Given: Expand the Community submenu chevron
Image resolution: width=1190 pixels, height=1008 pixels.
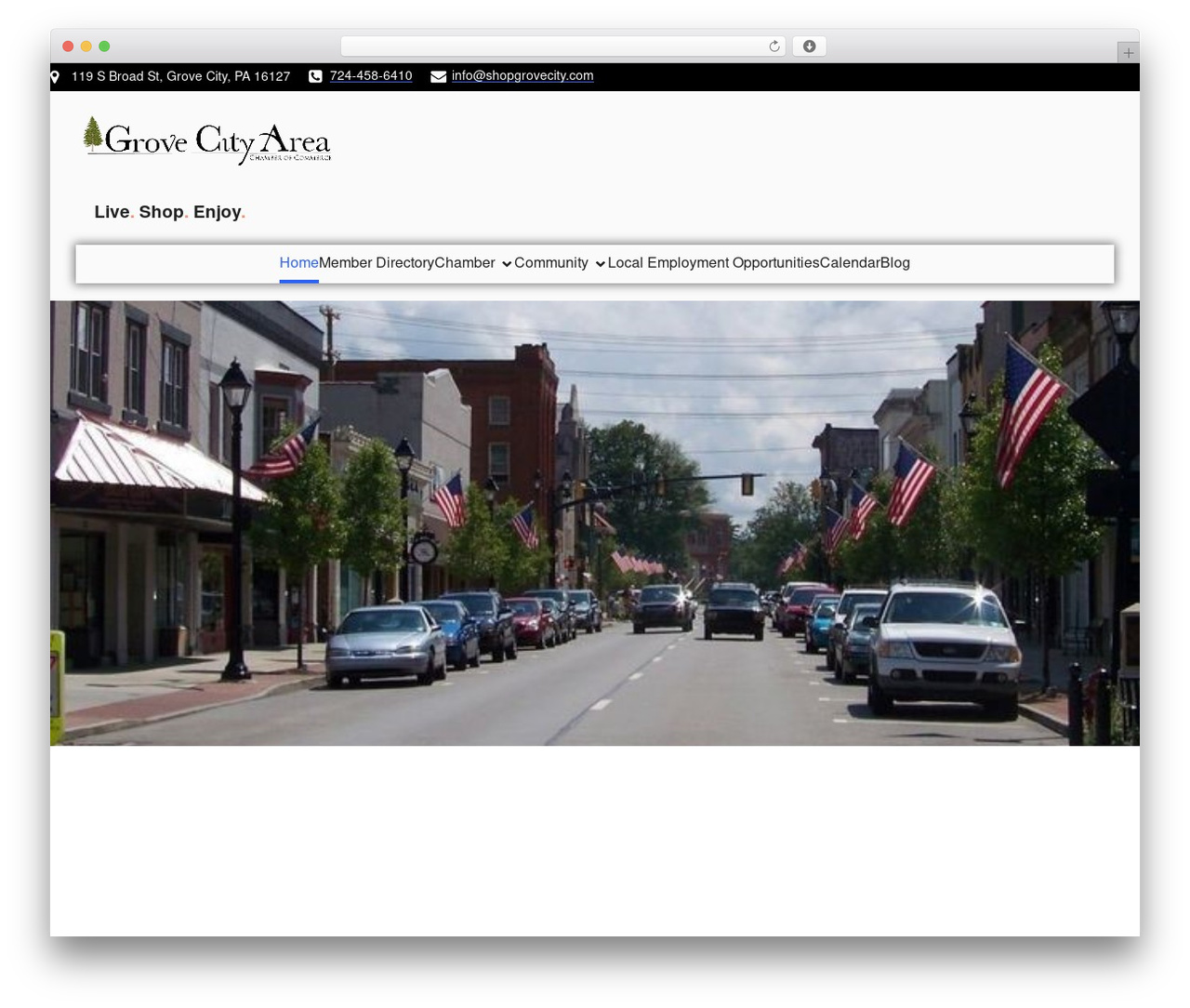Looking at the screenshot, I should [601, 264].
